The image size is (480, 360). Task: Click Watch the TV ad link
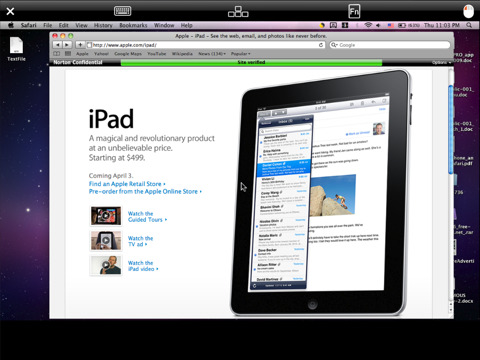coord(140,241)
